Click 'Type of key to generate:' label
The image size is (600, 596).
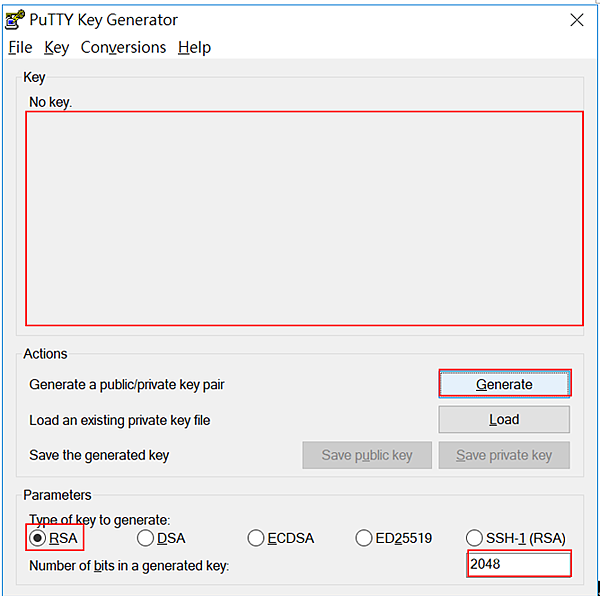click(x=99, y=520)
